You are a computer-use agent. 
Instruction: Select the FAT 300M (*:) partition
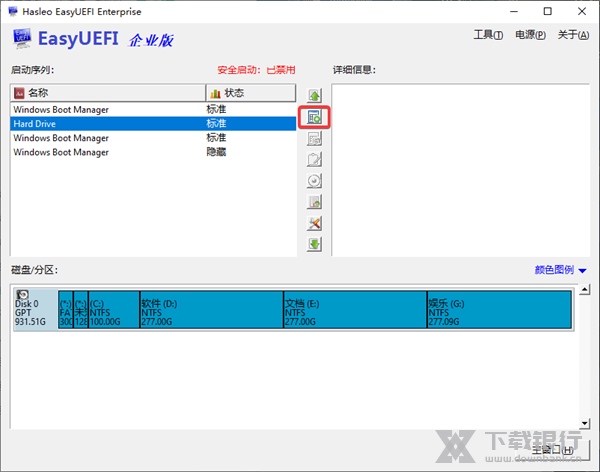[x=65, y=309]
